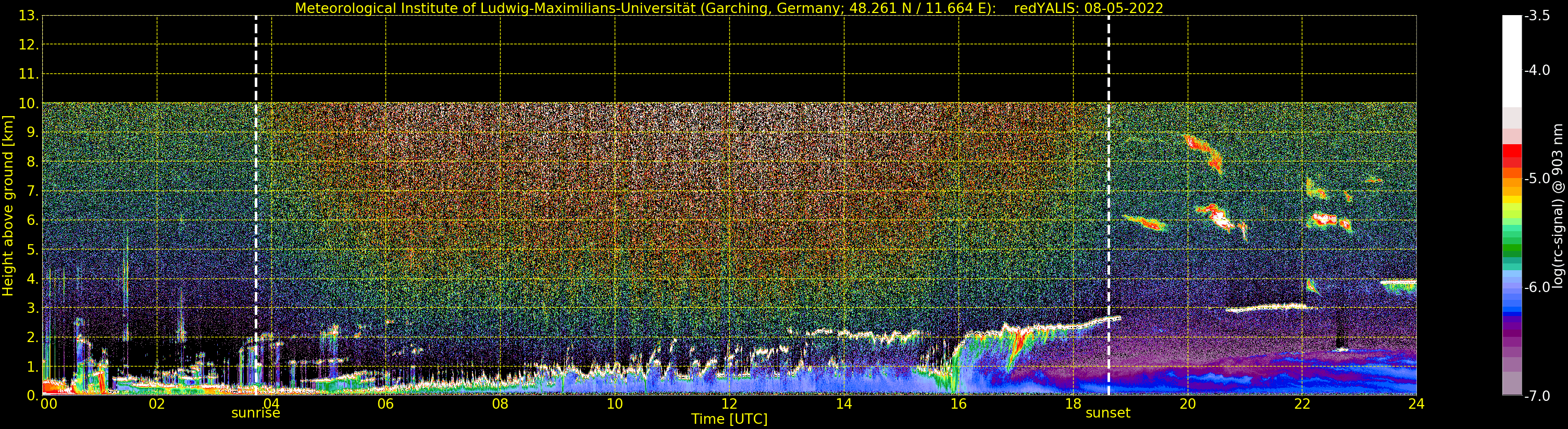
Task: Click the '10.' height axis tick label
Action: coord(28,104)
